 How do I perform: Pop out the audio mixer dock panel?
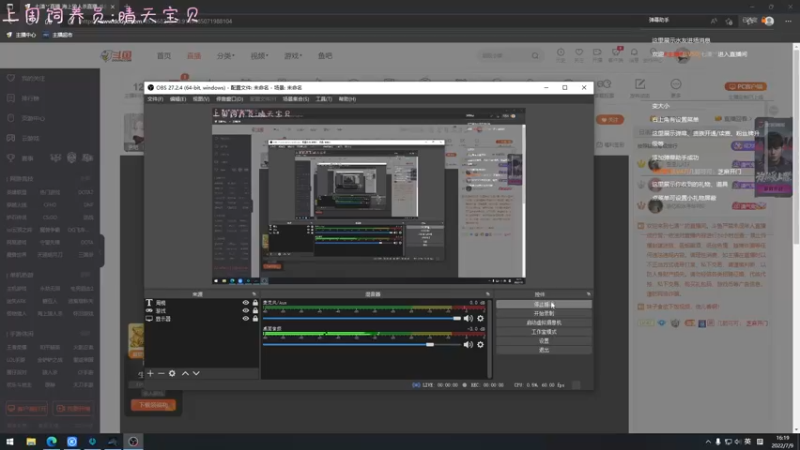point(488,294)
